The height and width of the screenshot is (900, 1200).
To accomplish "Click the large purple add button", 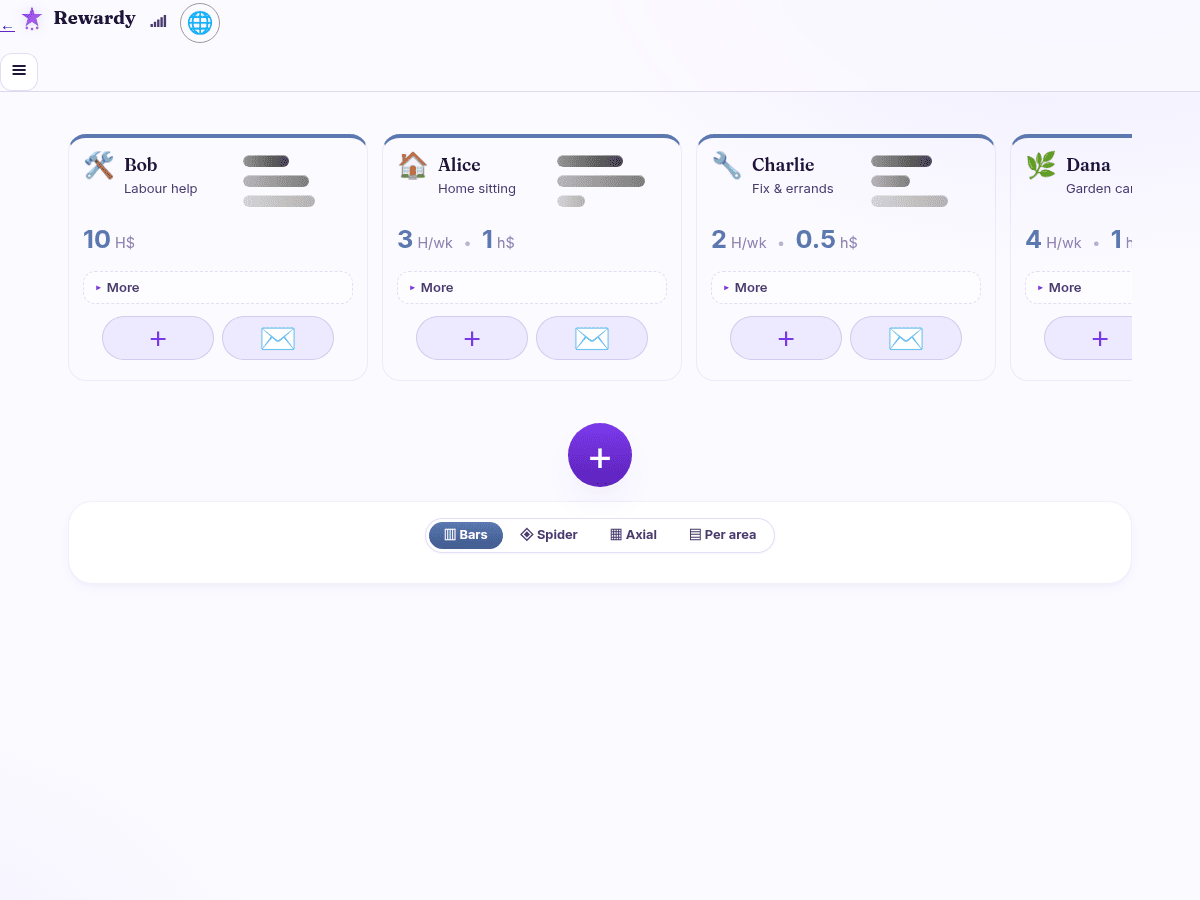I will pyautogui.click(x=600, y=455).
